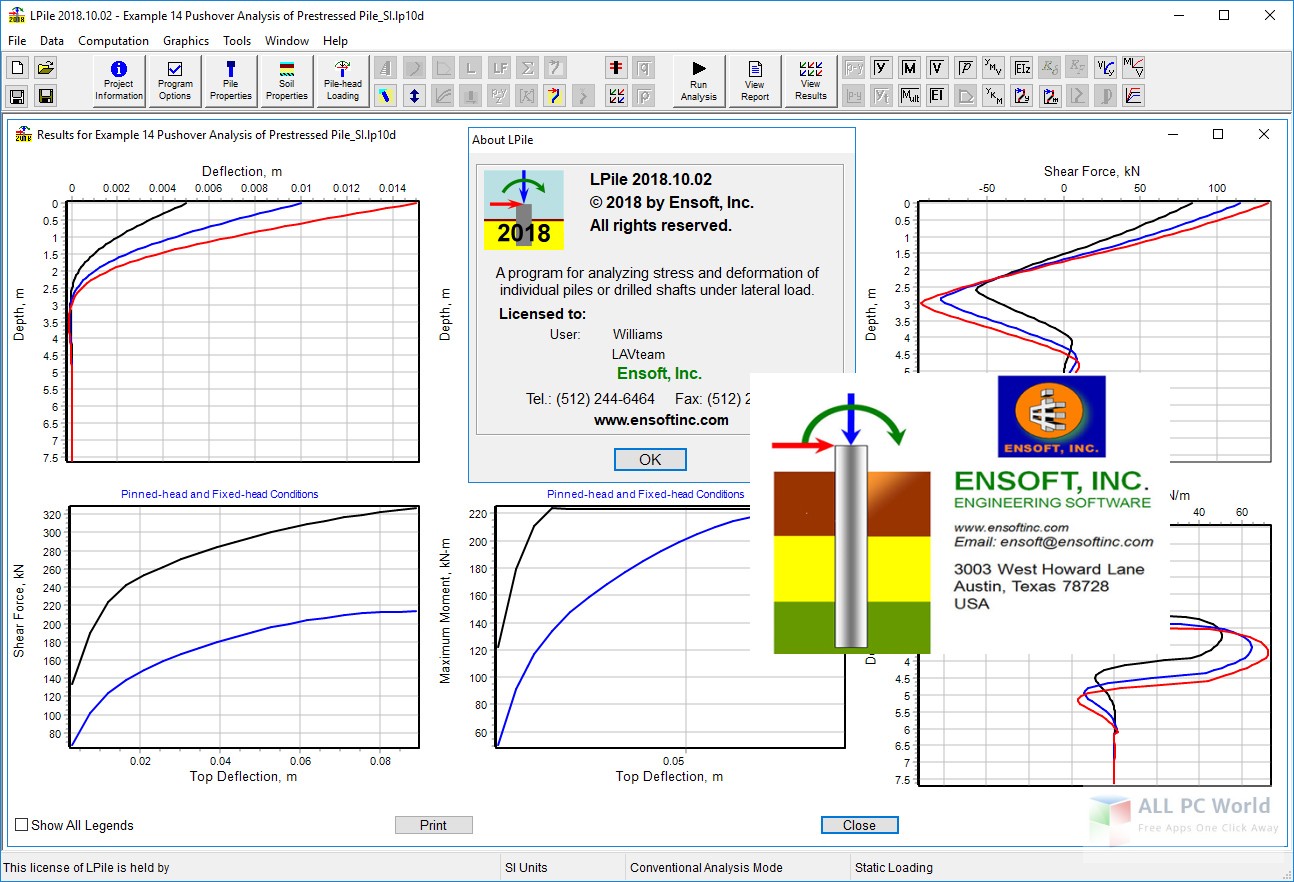Click the New file blank page icon
The image size is (1294, 882).
tap(17, 68)
